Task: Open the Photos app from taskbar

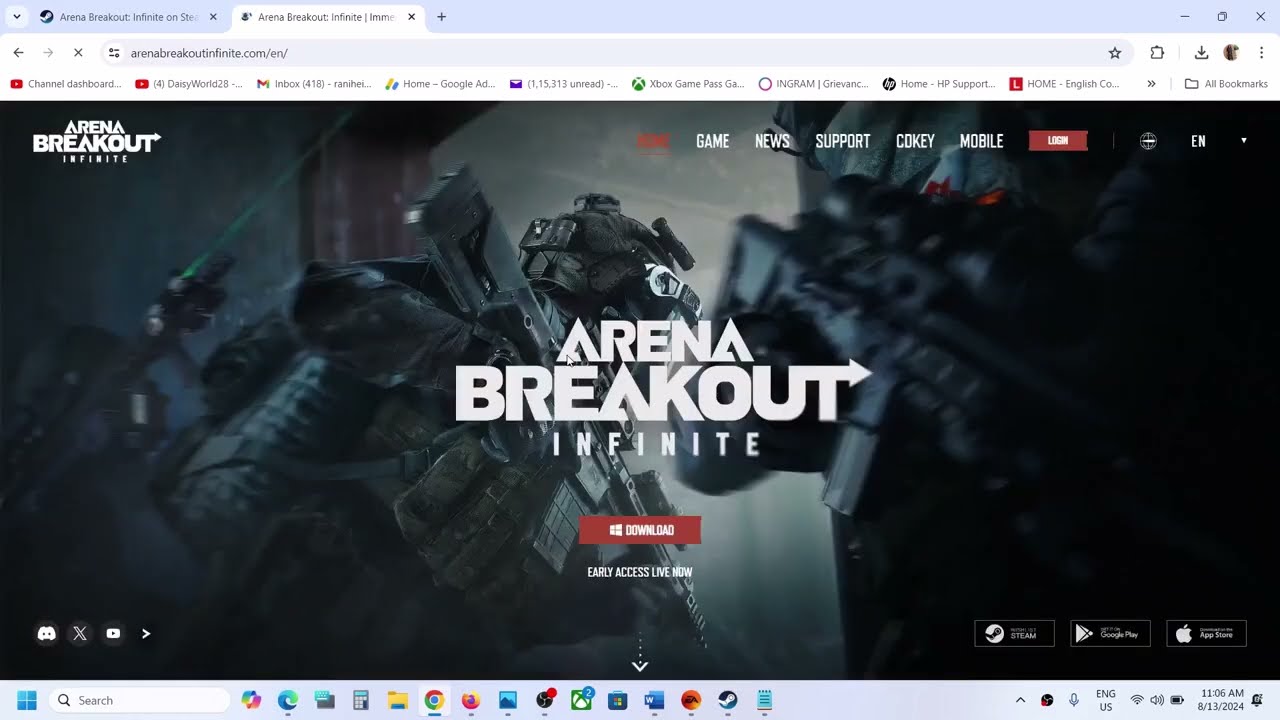Action: click(x=508, y=700)
